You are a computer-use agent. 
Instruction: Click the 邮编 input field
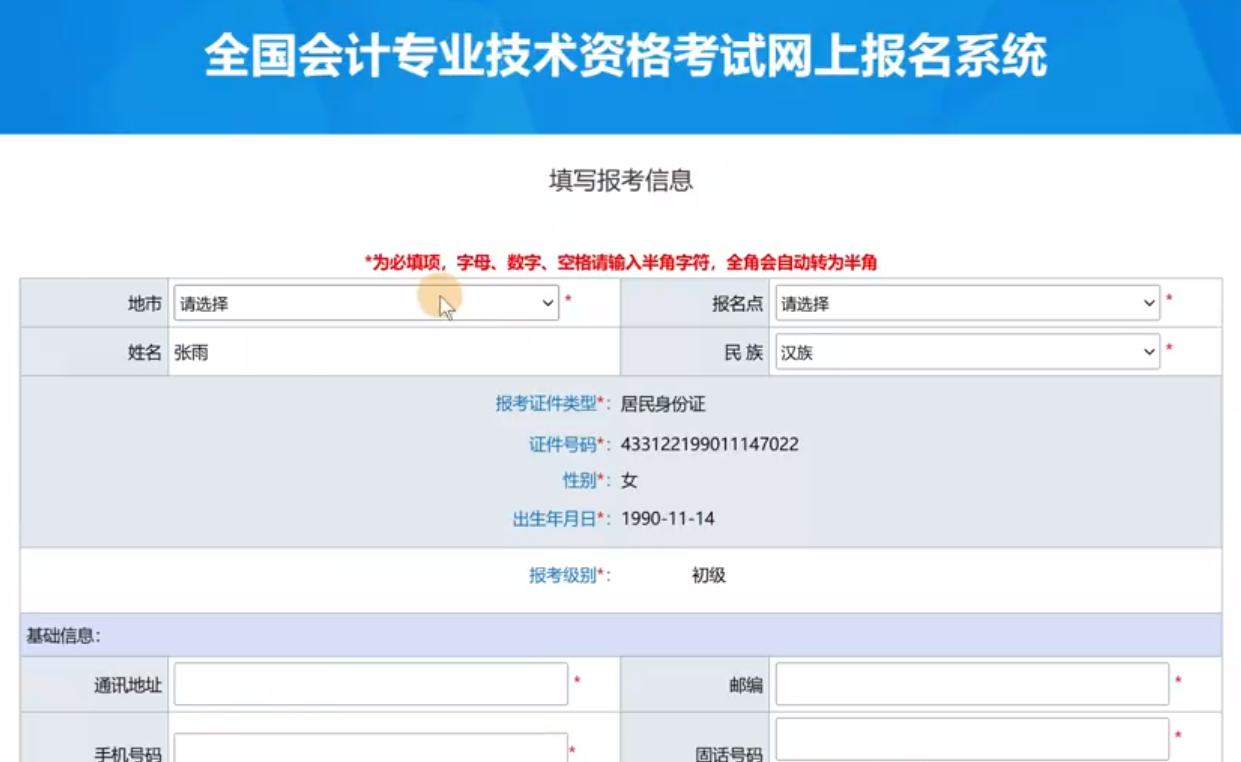[972, 684]
